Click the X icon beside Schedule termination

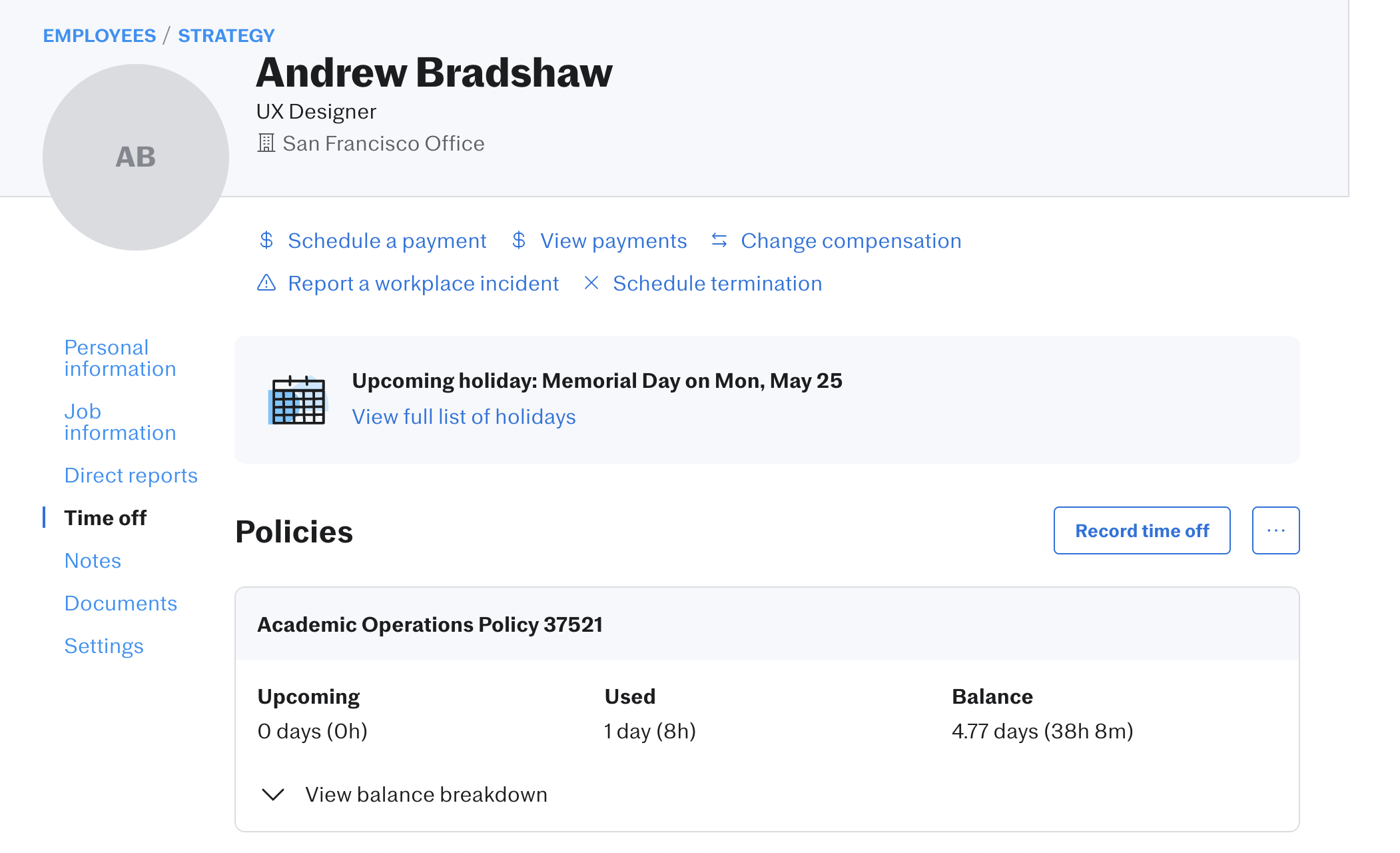coord(591,283)
